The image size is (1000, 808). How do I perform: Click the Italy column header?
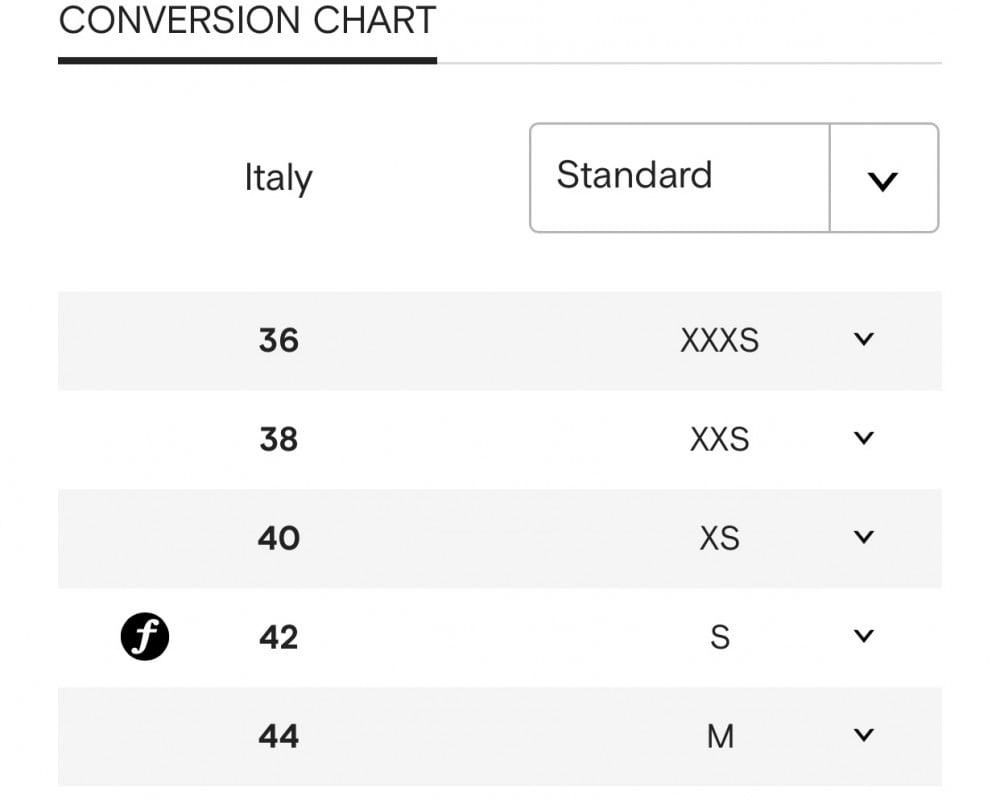279,178
